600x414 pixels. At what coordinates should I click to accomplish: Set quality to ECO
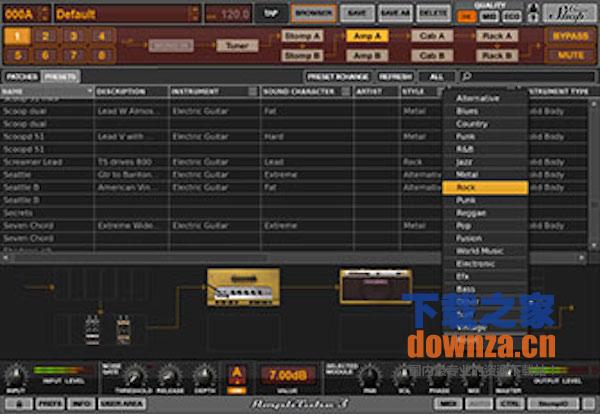coord(512,16)
